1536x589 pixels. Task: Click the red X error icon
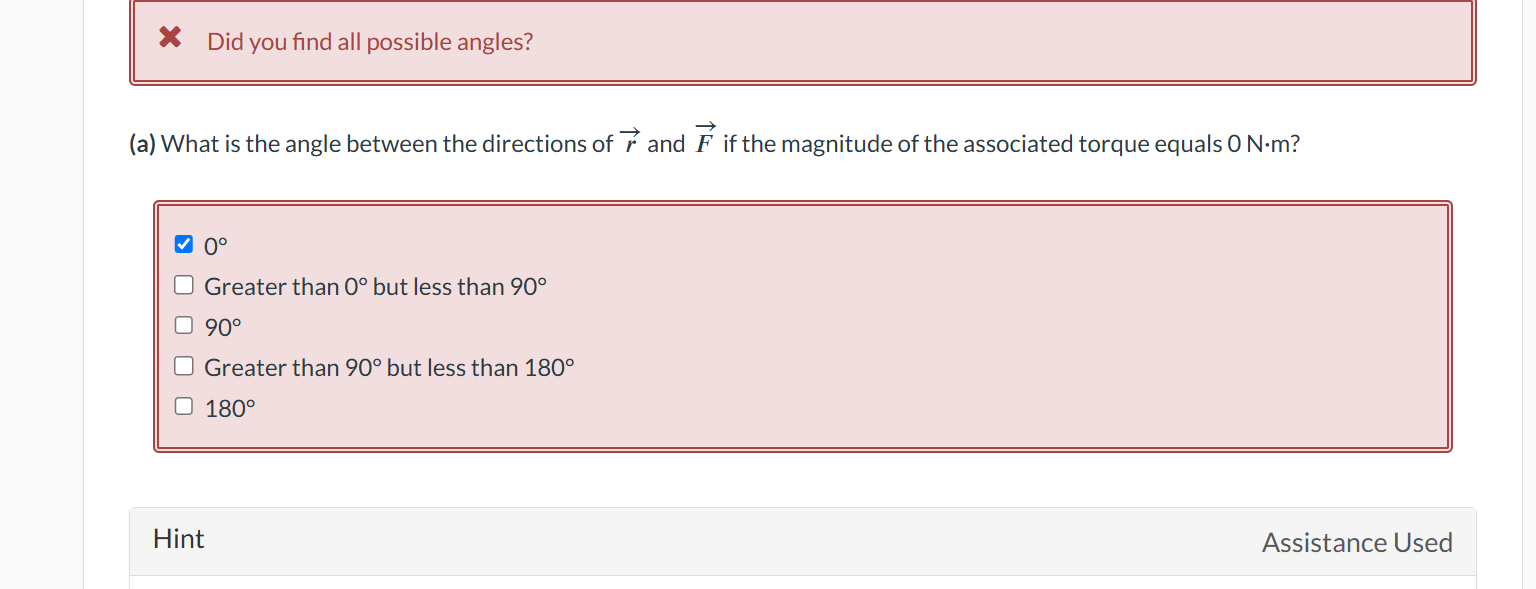coord(170,38)
